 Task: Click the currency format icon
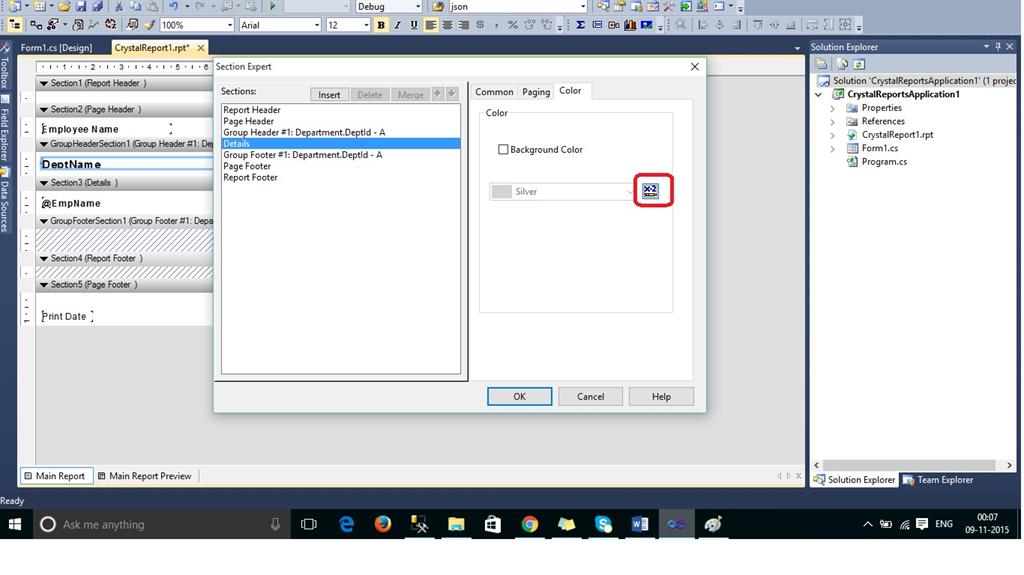(480, 25)
